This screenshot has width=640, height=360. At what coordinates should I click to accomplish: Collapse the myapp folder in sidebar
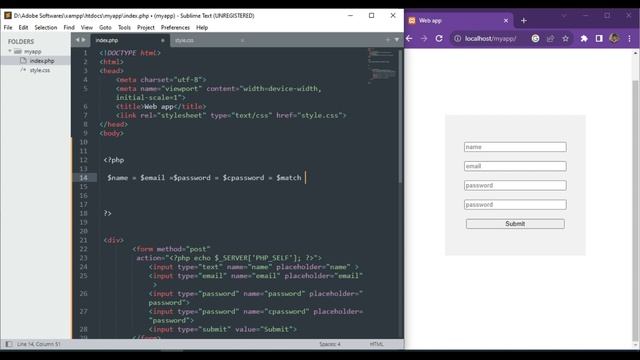[10, 51]
